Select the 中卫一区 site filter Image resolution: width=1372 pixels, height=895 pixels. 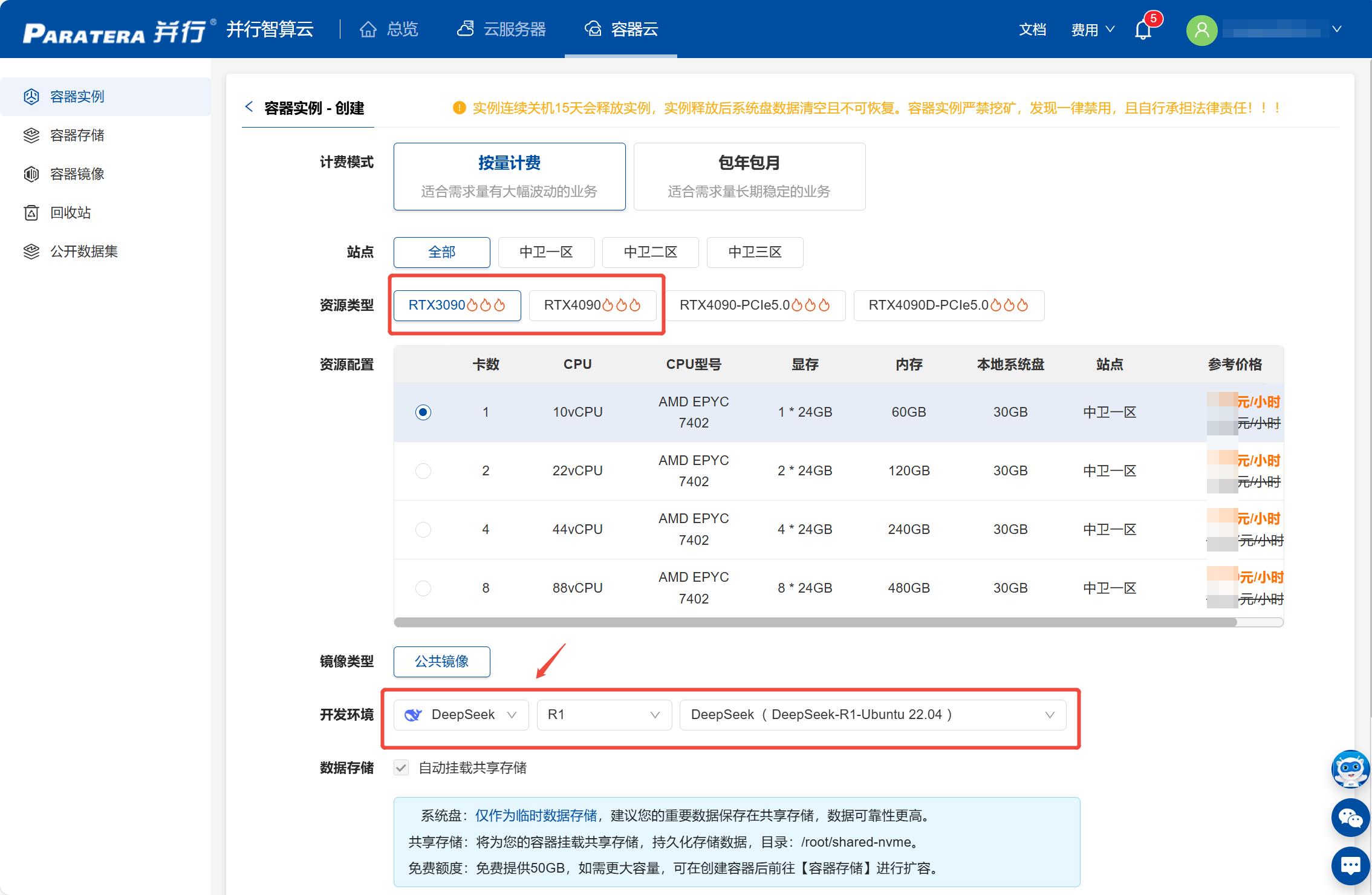coord(547,252)
